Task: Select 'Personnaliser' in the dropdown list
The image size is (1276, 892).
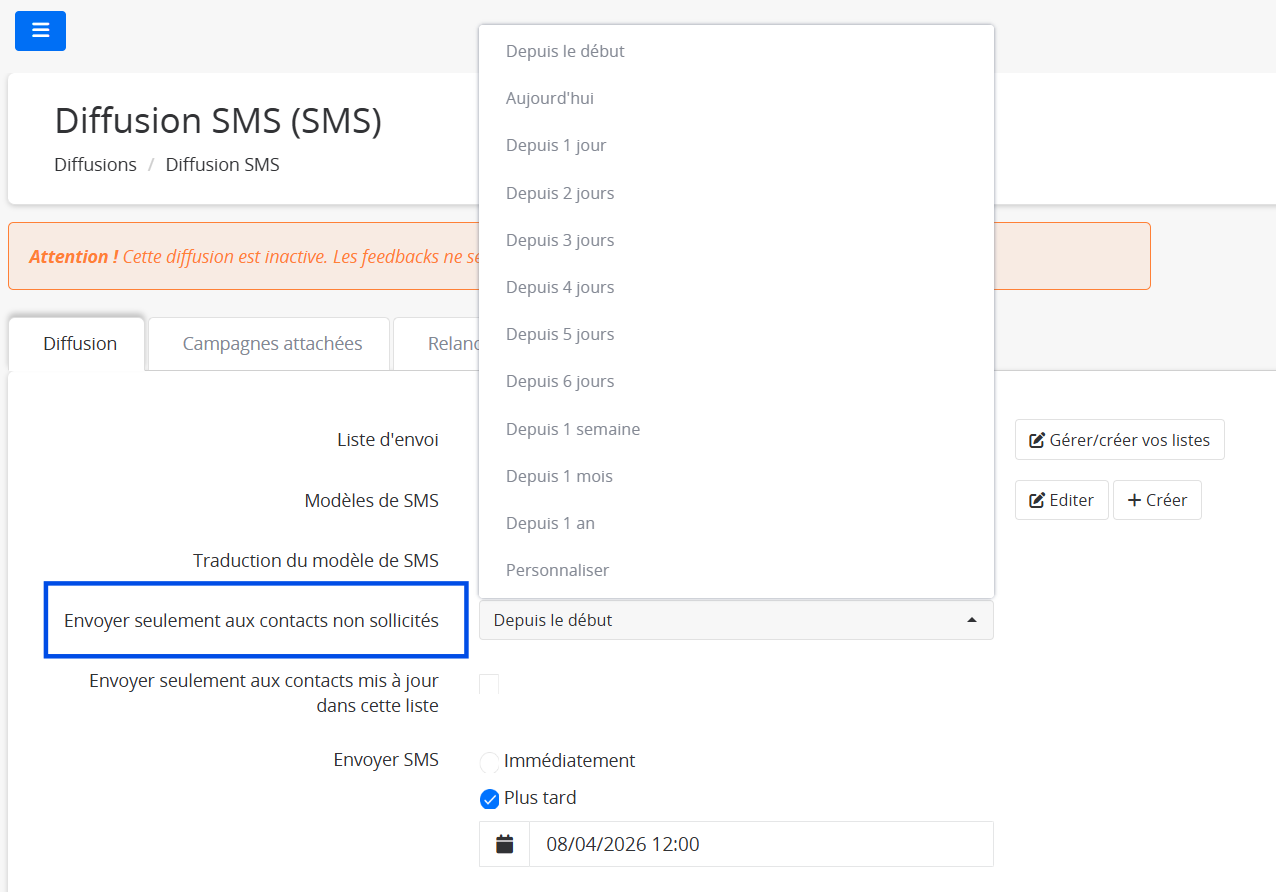Action: tap(557, 570)
